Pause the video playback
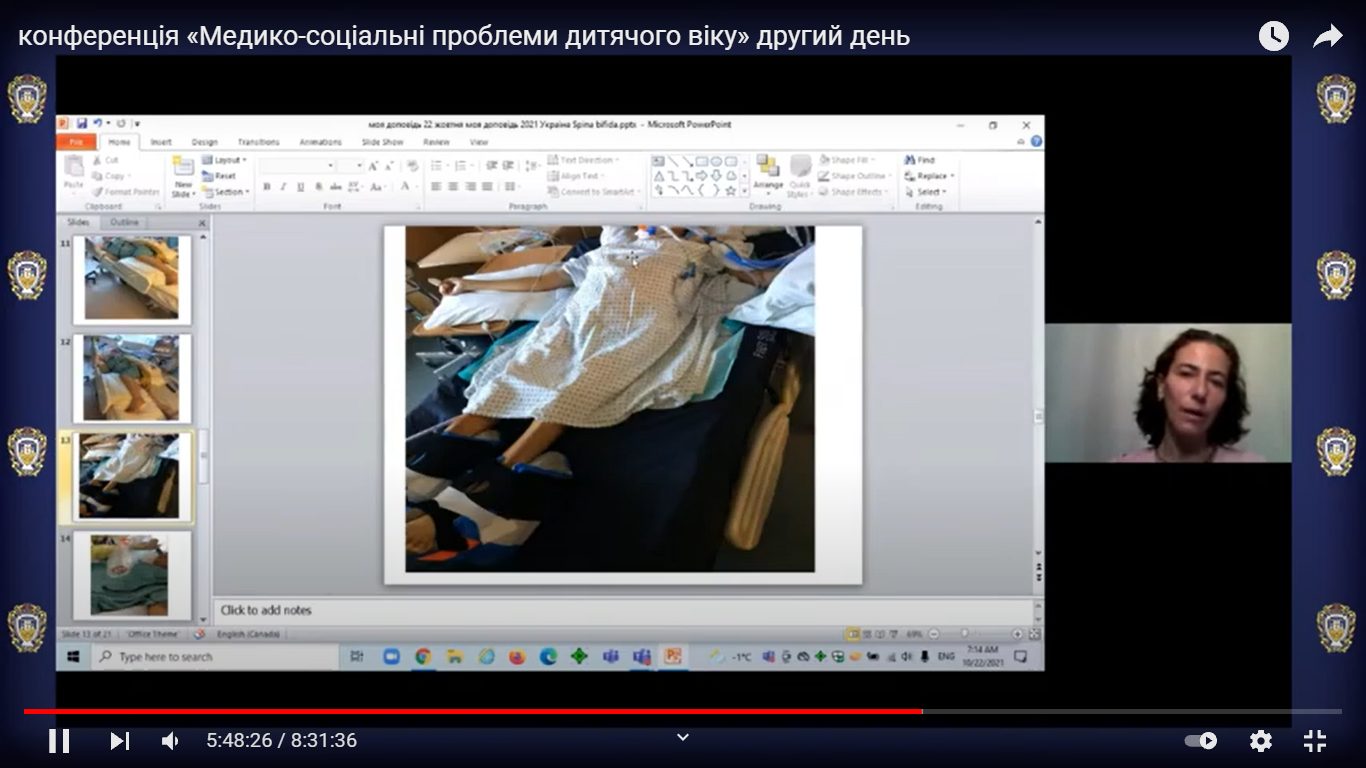Viewport: 1366px width, 768px height. (x=59, y=741)
